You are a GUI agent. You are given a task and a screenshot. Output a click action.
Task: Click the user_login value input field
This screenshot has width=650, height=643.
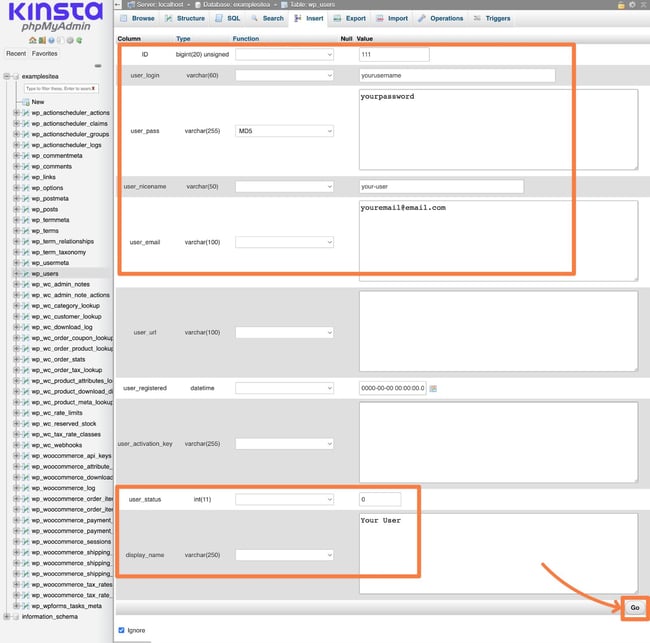[x=456, y=75]
